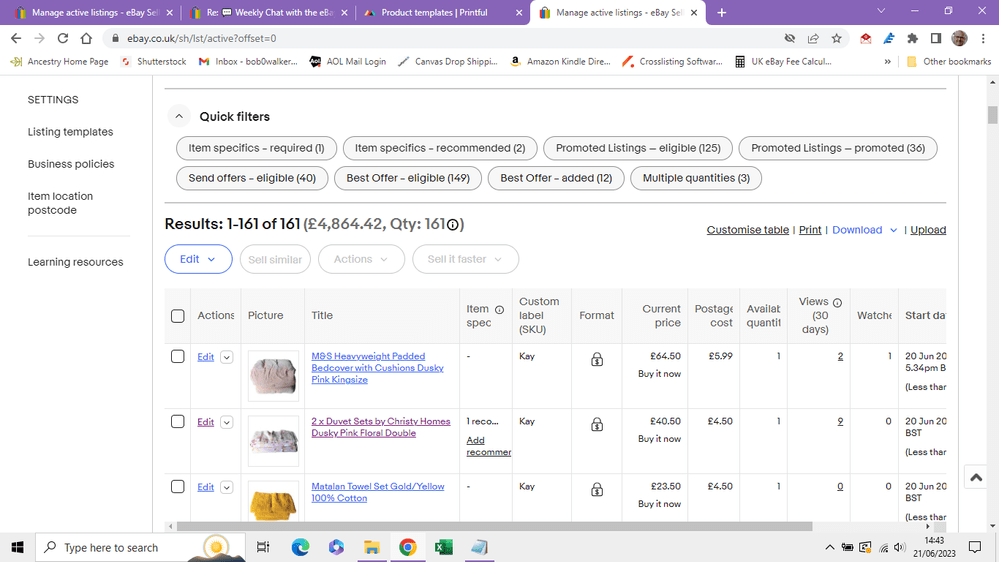Click the Item specifics column info icon
The height and width of the screenshot is (562, 999).
tap(500, 310)
